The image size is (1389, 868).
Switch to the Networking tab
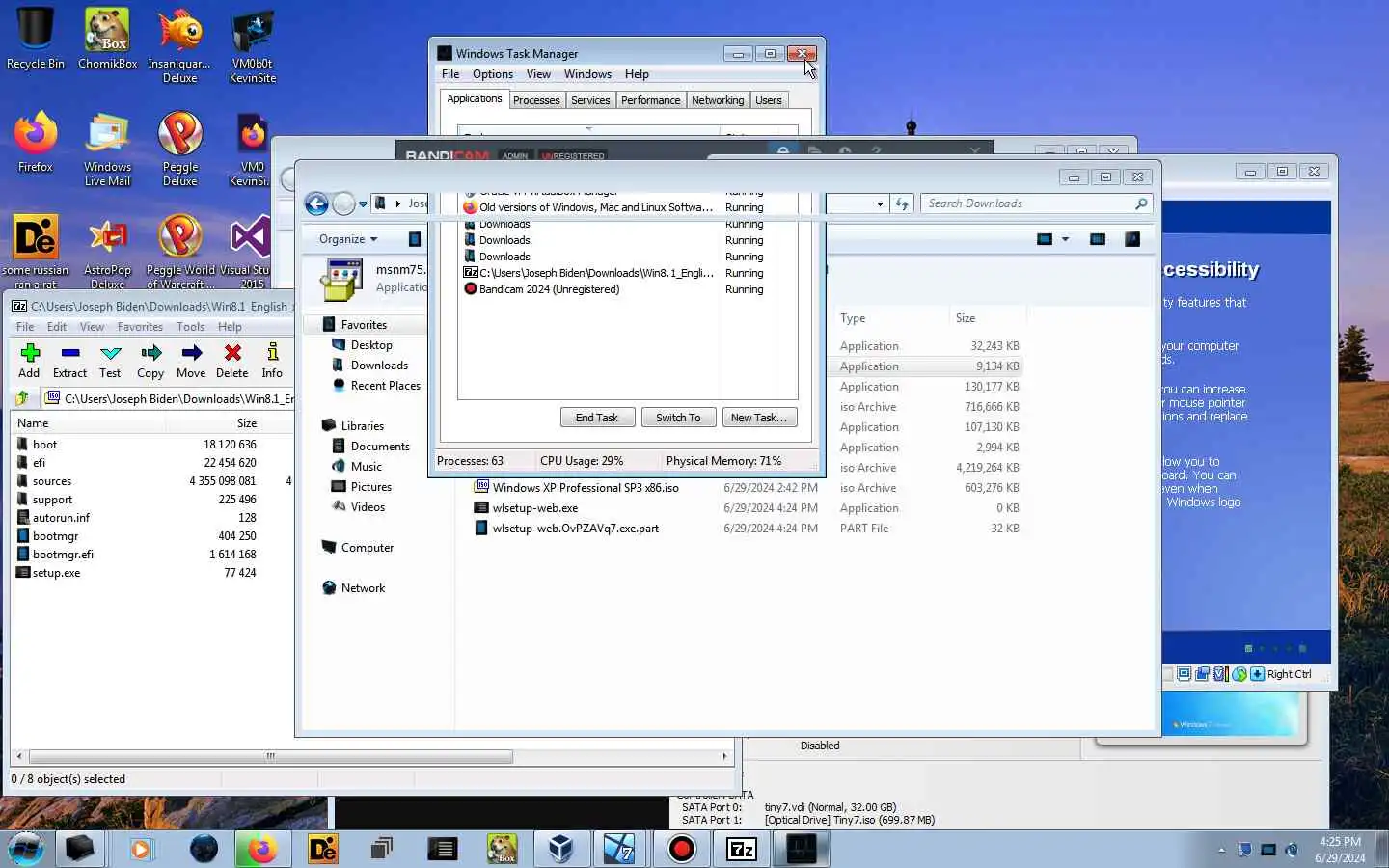[718, 100]
